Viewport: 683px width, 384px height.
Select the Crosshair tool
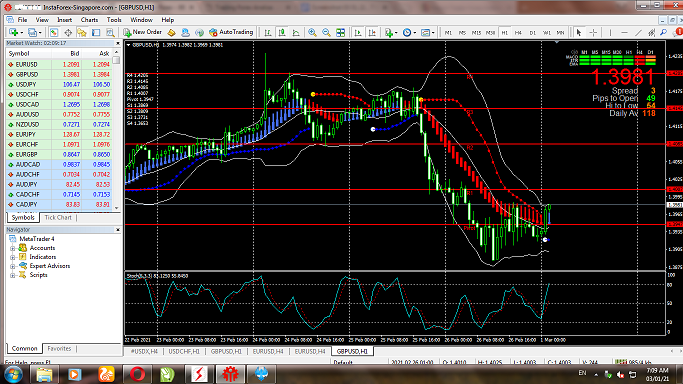593,32
